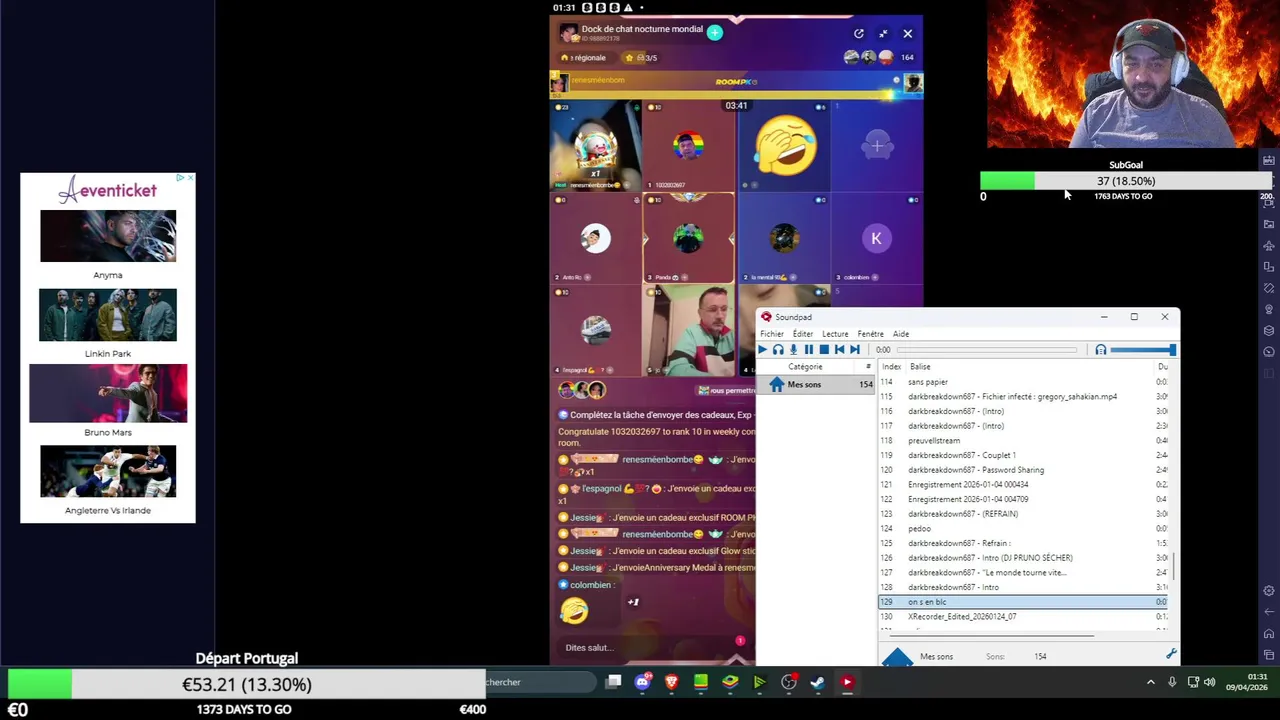This screenshot has width=1280, height=720.
Task: Select sound 115 Fichier infecté gregory_sahakian.mp4
Action: [1022, 397]
